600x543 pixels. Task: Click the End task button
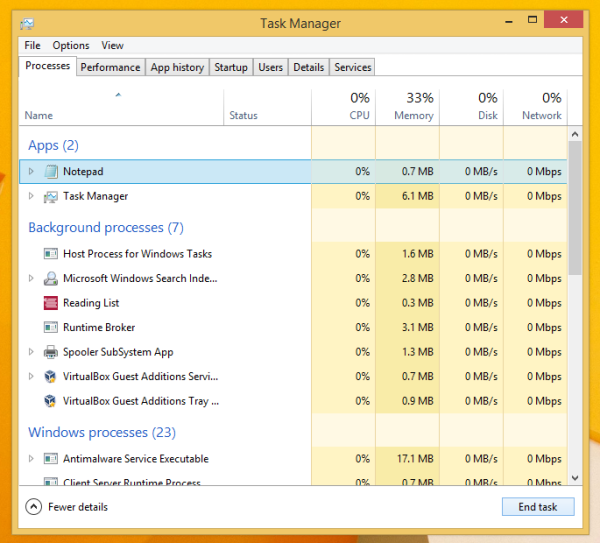pos(538,507)
